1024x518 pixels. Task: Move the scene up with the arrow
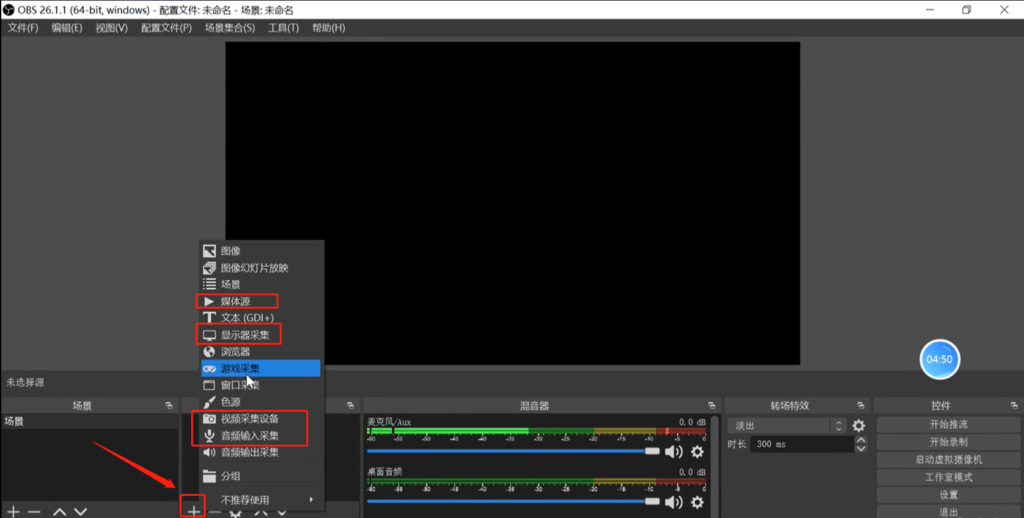[59, 511]
